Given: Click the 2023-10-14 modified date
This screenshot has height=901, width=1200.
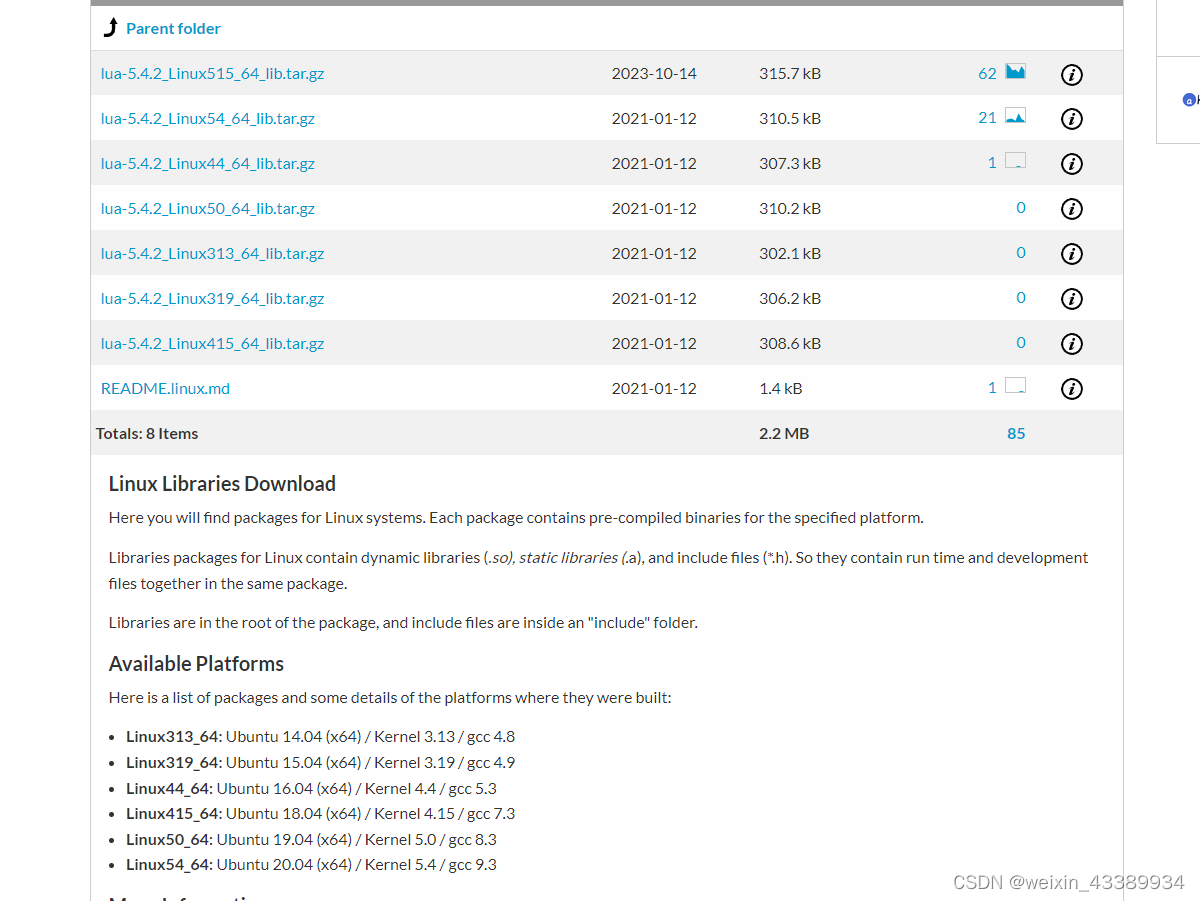Looking at the screenshot, I should coord(654,74).
